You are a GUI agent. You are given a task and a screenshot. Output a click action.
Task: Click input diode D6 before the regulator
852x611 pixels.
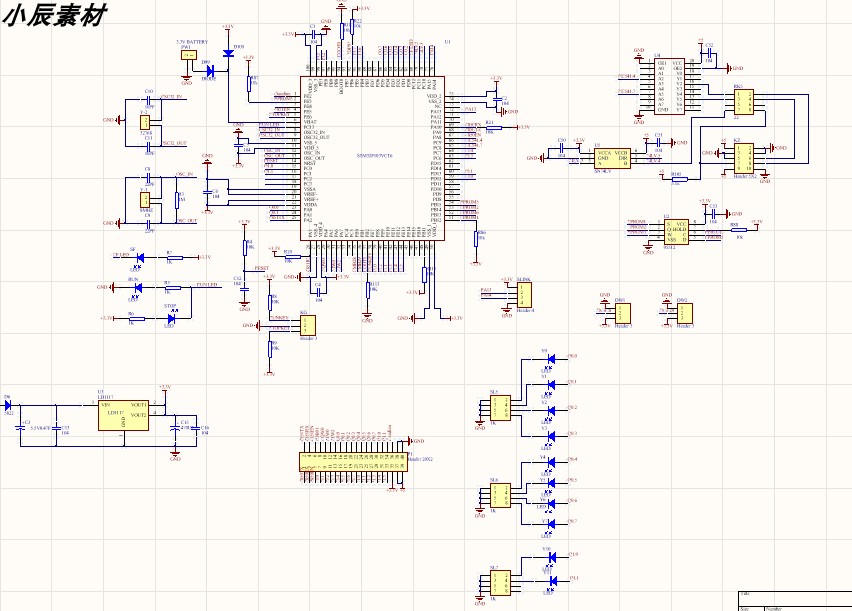pos(8,405)
